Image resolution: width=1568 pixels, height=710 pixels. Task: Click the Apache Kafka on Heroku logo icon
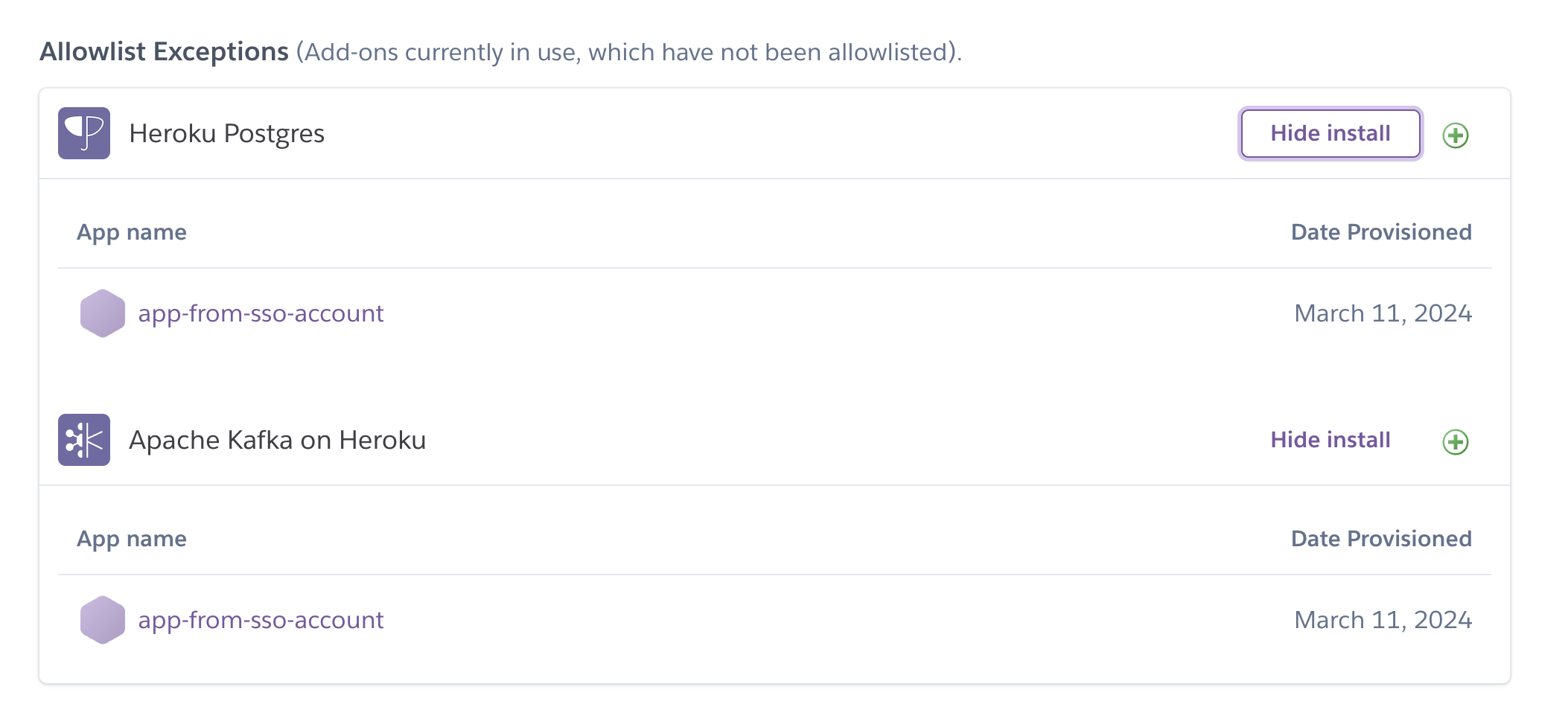[84, 440]
